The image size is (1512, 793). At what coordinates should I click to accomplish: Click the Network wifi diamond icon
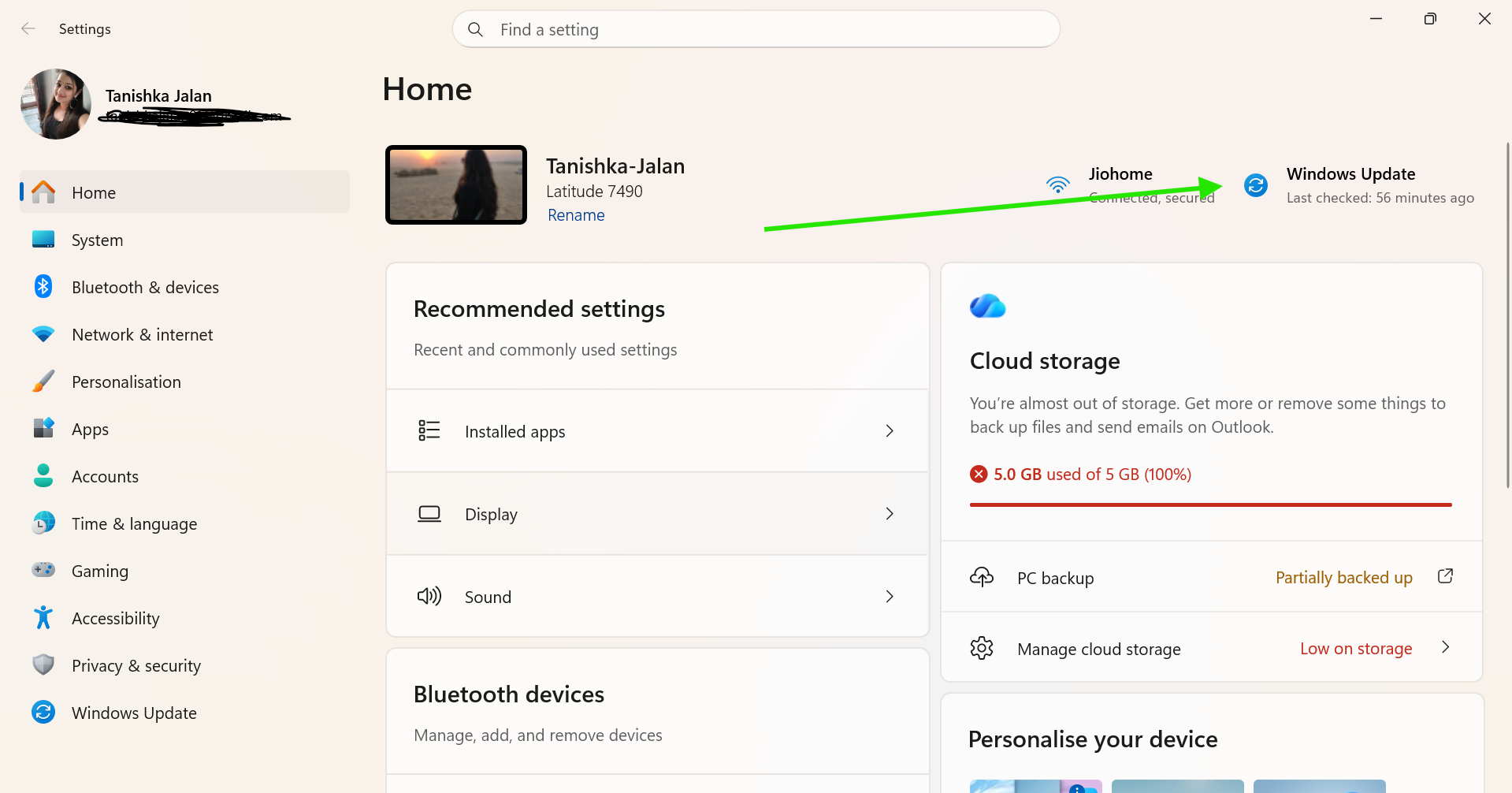click(43, 334)
